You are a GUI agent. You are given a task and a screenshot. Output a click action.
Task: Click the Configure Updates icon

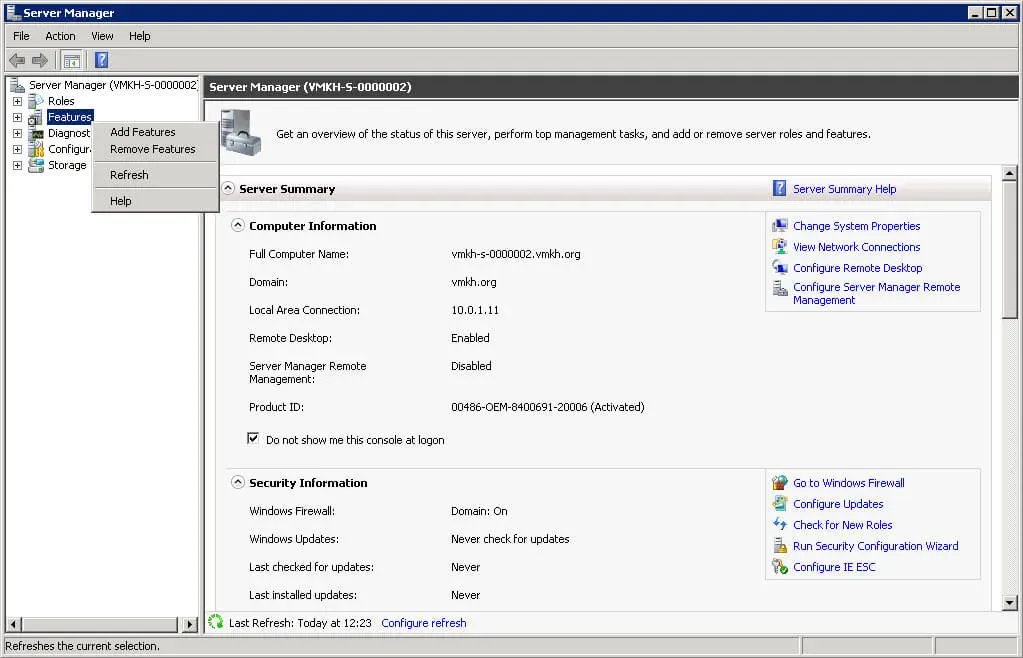pos(780,503)
